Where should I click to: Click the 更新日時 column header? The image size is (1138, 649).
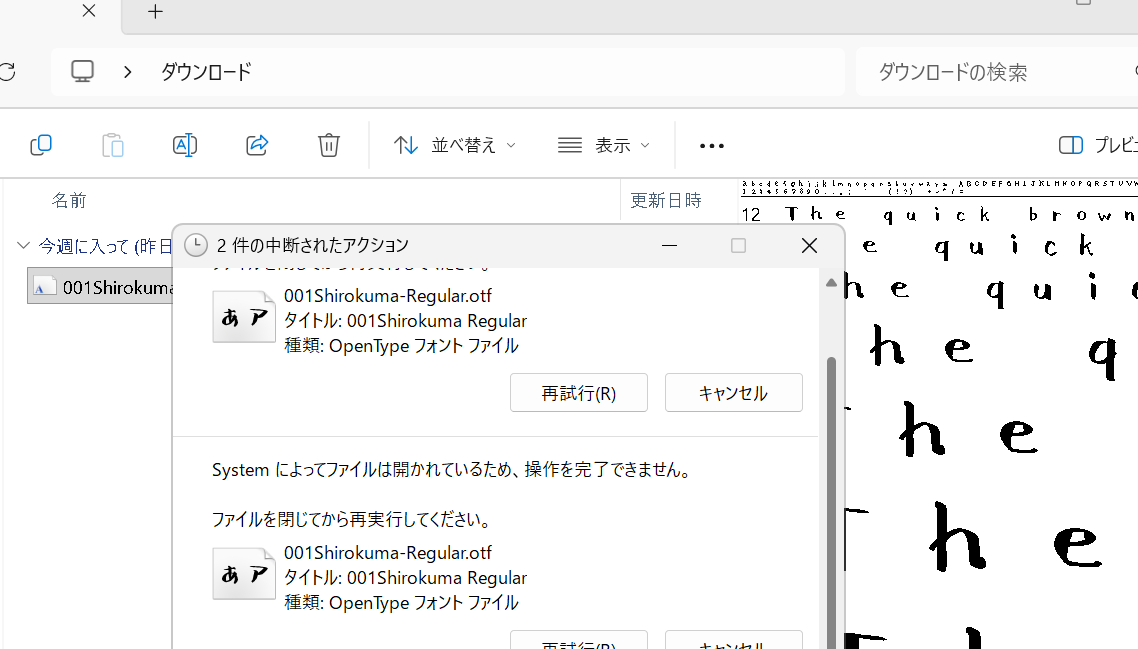click(666, 201)
